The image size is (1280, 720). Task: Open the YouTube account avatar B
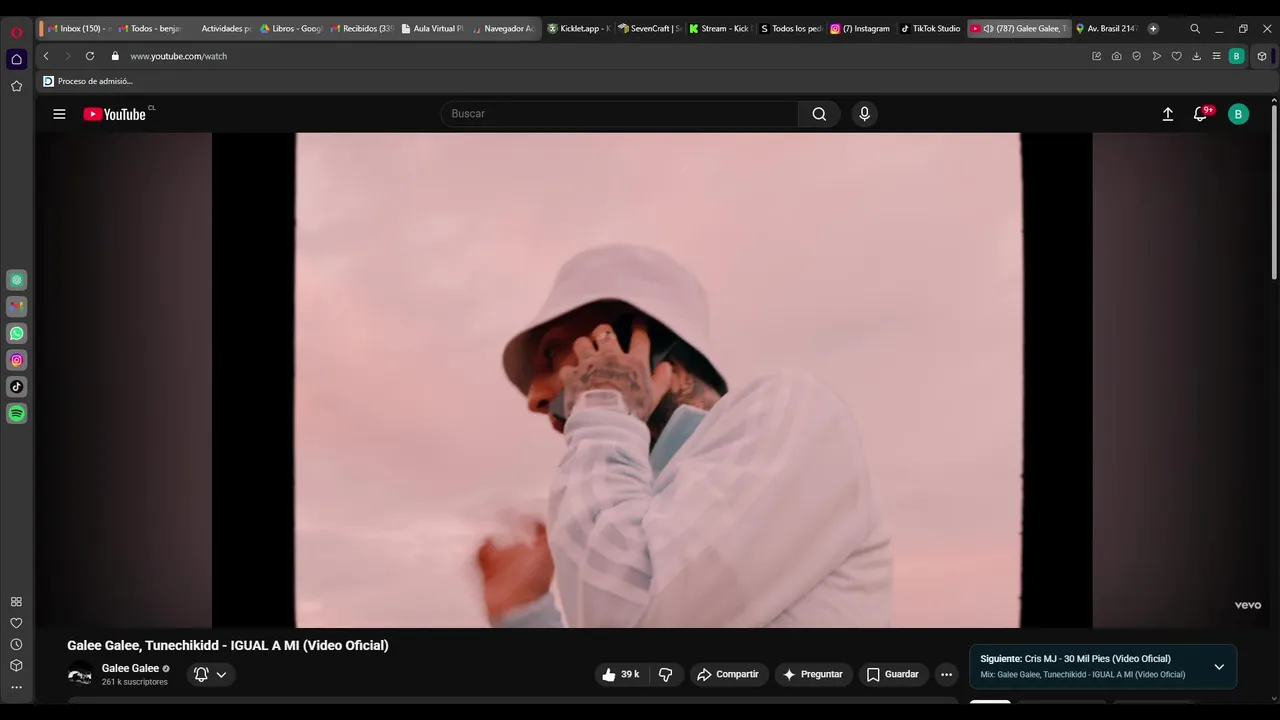(x=1238, y=114)
